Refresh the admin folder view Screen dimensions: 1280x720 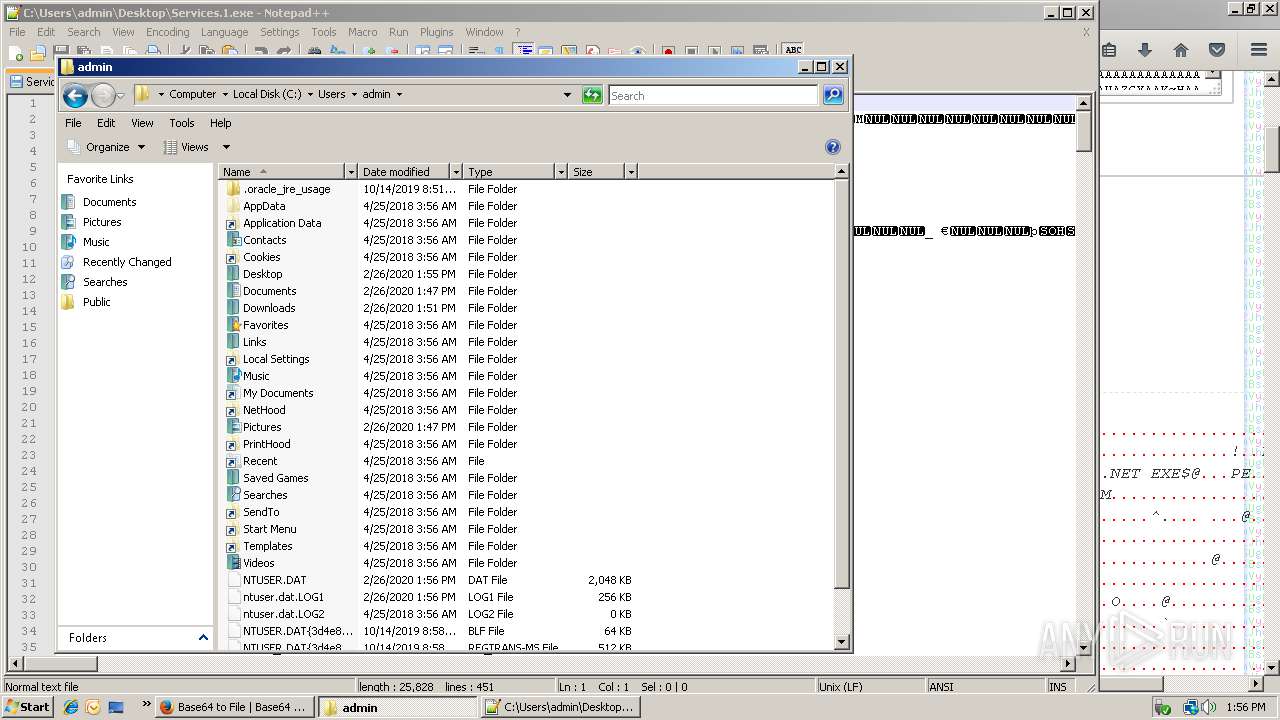click(x=592, y=95)
